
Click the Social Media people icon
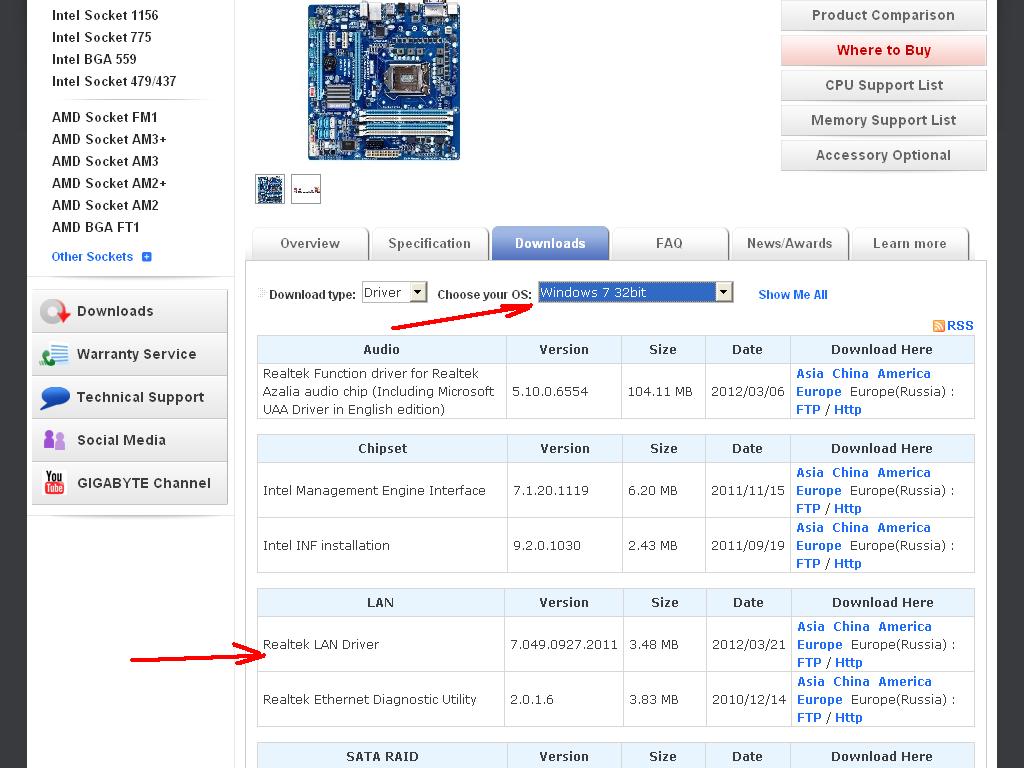(x=54, y=440)
